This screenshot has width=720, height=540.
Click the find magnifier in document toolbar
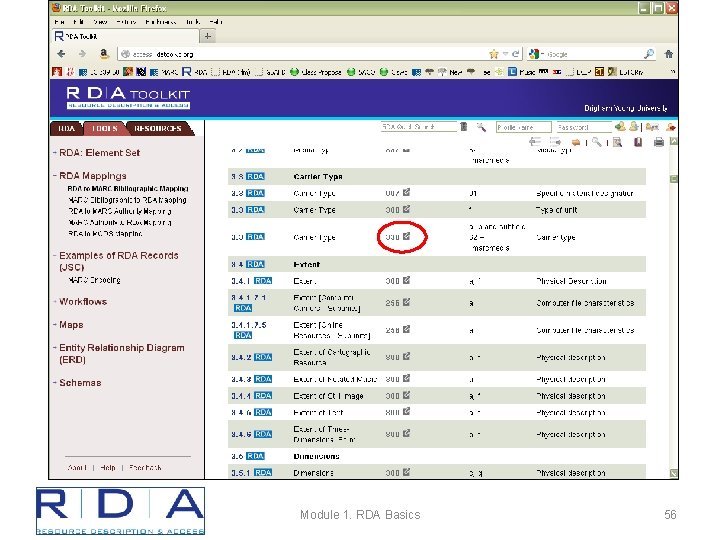(x=596, y=142)
